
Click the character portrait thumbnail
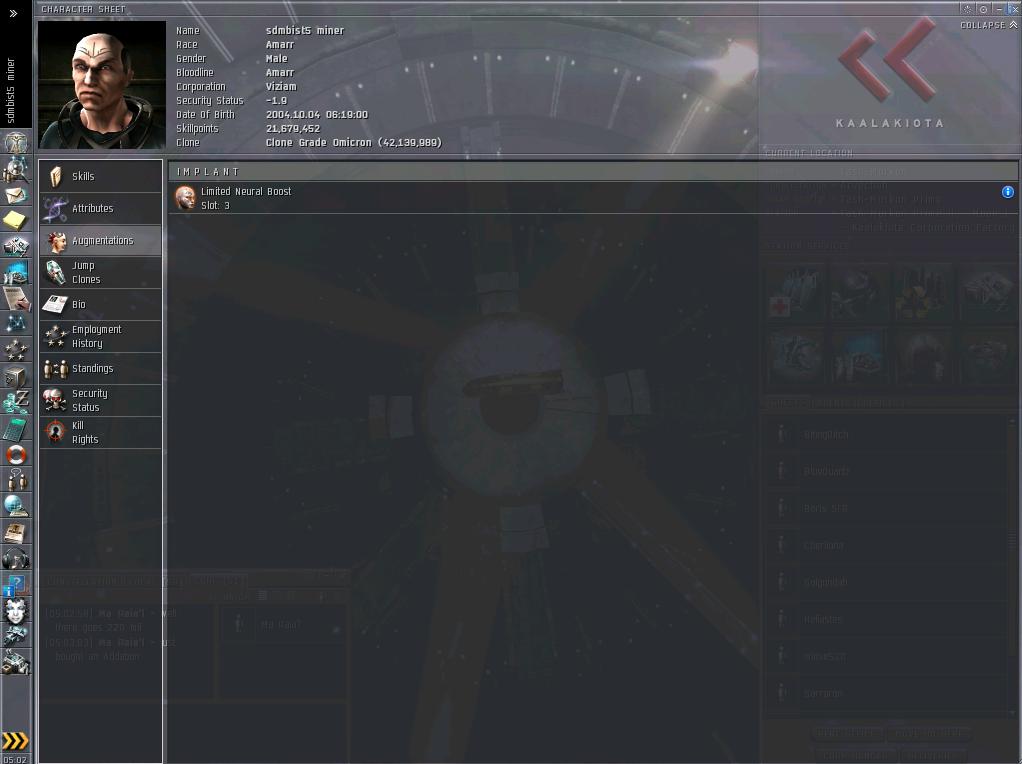click(102, 85)
